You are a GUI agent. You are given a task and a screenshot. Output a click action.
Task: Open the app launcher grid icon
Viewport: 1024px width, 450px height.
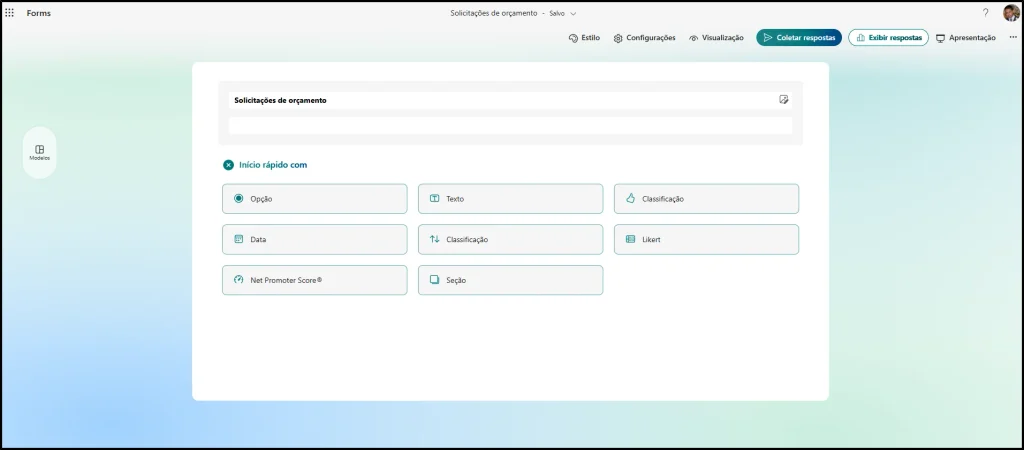(9, 12)
